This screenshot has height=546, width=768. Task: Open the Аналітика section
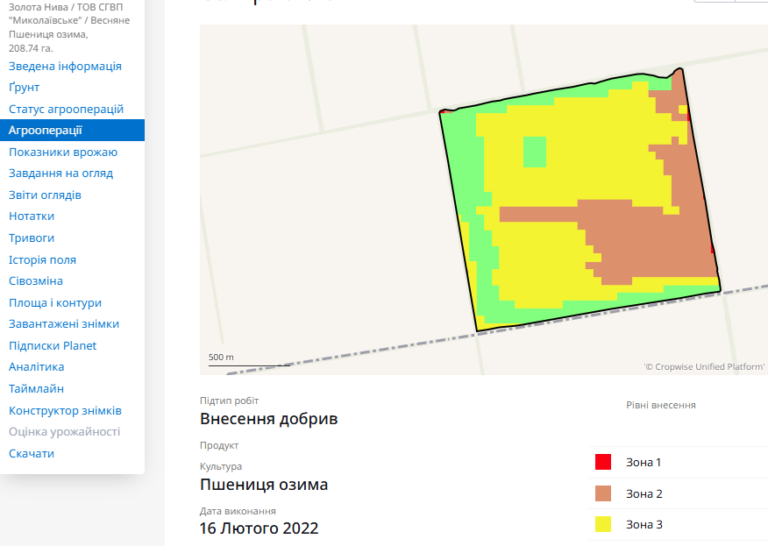click(37, 367)
